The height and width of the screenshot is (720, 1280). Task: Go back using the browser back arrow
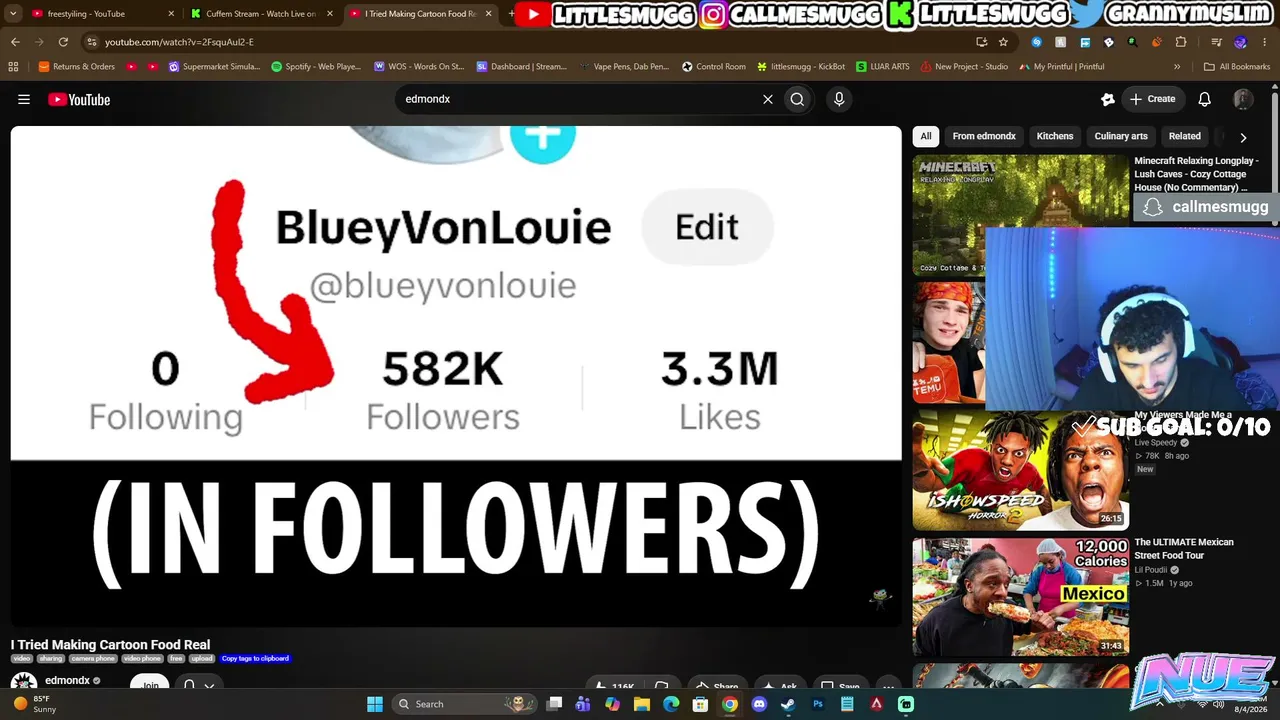15,42
